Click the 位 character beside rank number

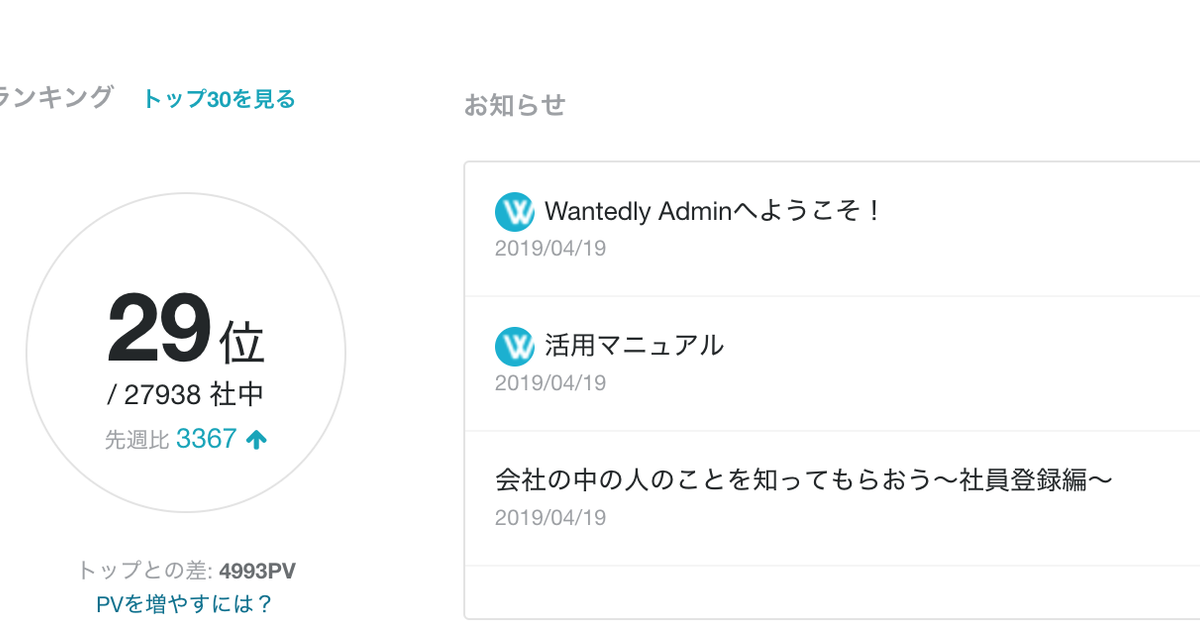click(242, 341)
